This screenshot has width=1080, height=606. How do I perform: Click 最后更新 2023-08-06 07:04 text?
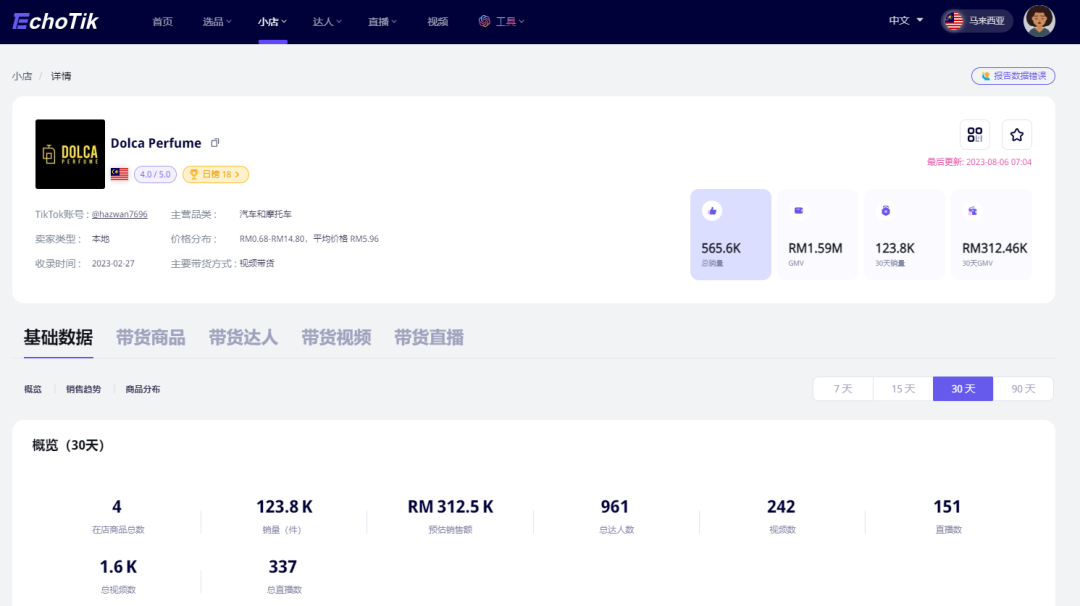[979, 162]
